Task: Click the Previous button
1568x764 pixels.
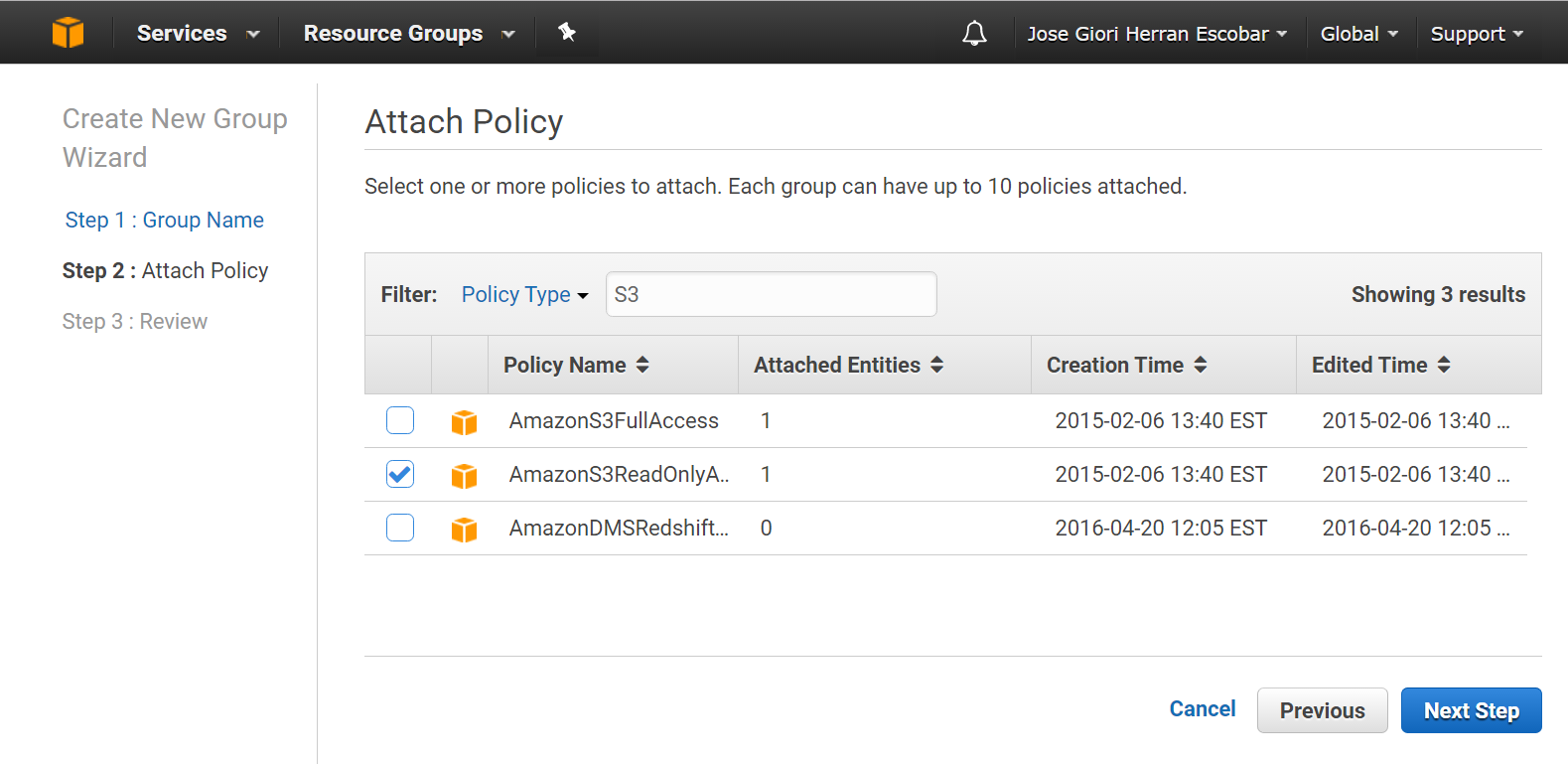Action: coord(1322,710)
